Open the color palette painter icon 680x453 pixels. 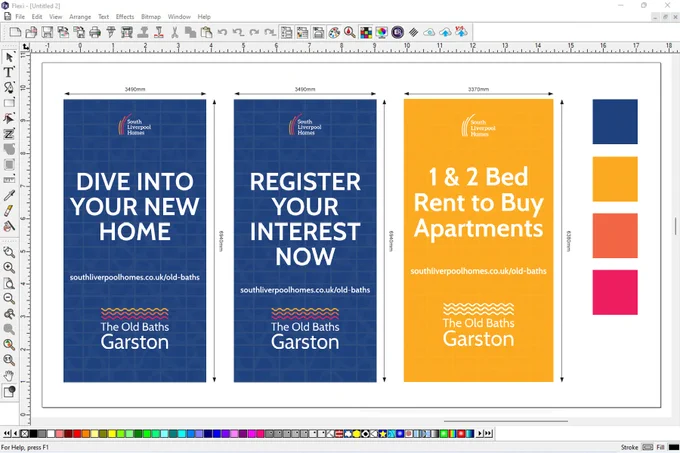tap(334, 32)
